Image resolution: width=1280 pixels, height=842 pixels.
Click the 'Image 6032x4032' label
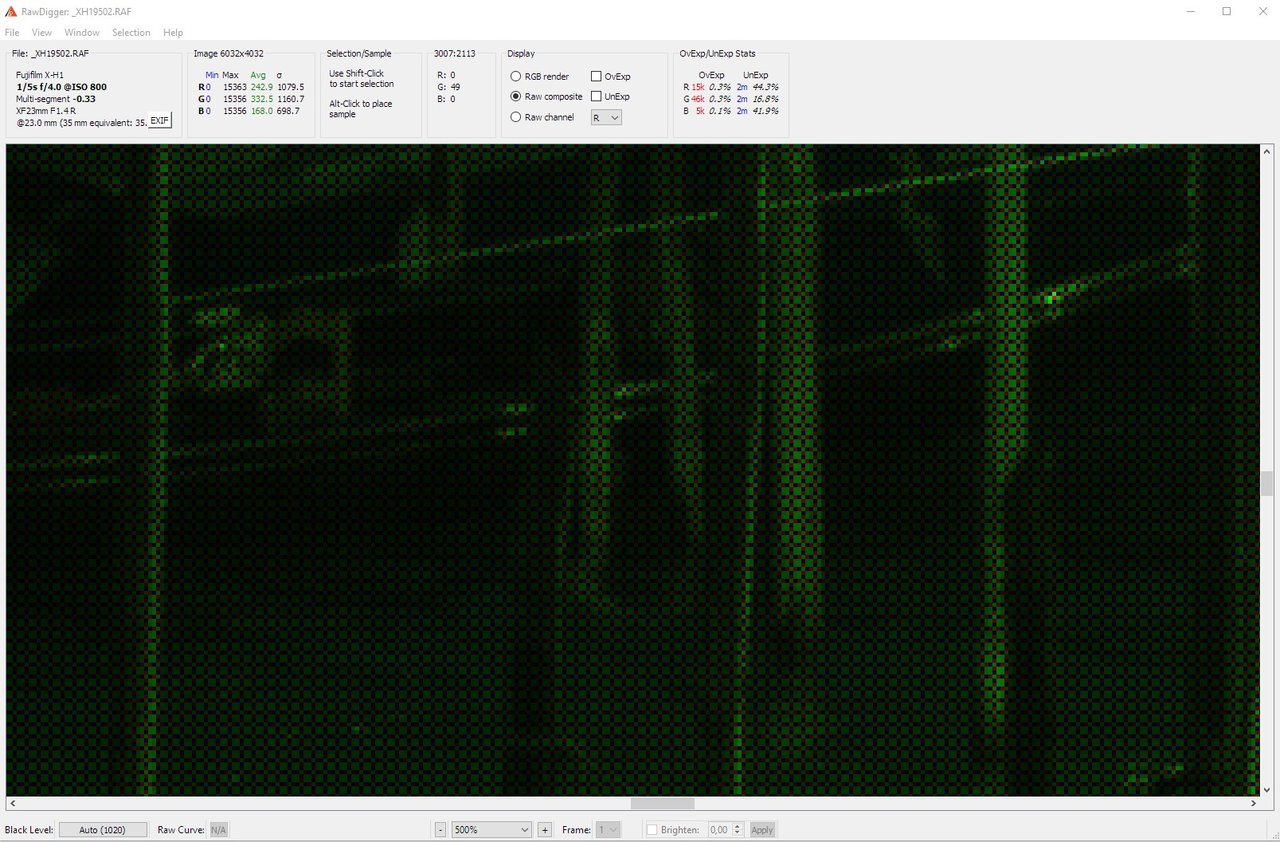click(x=228, y=53)
